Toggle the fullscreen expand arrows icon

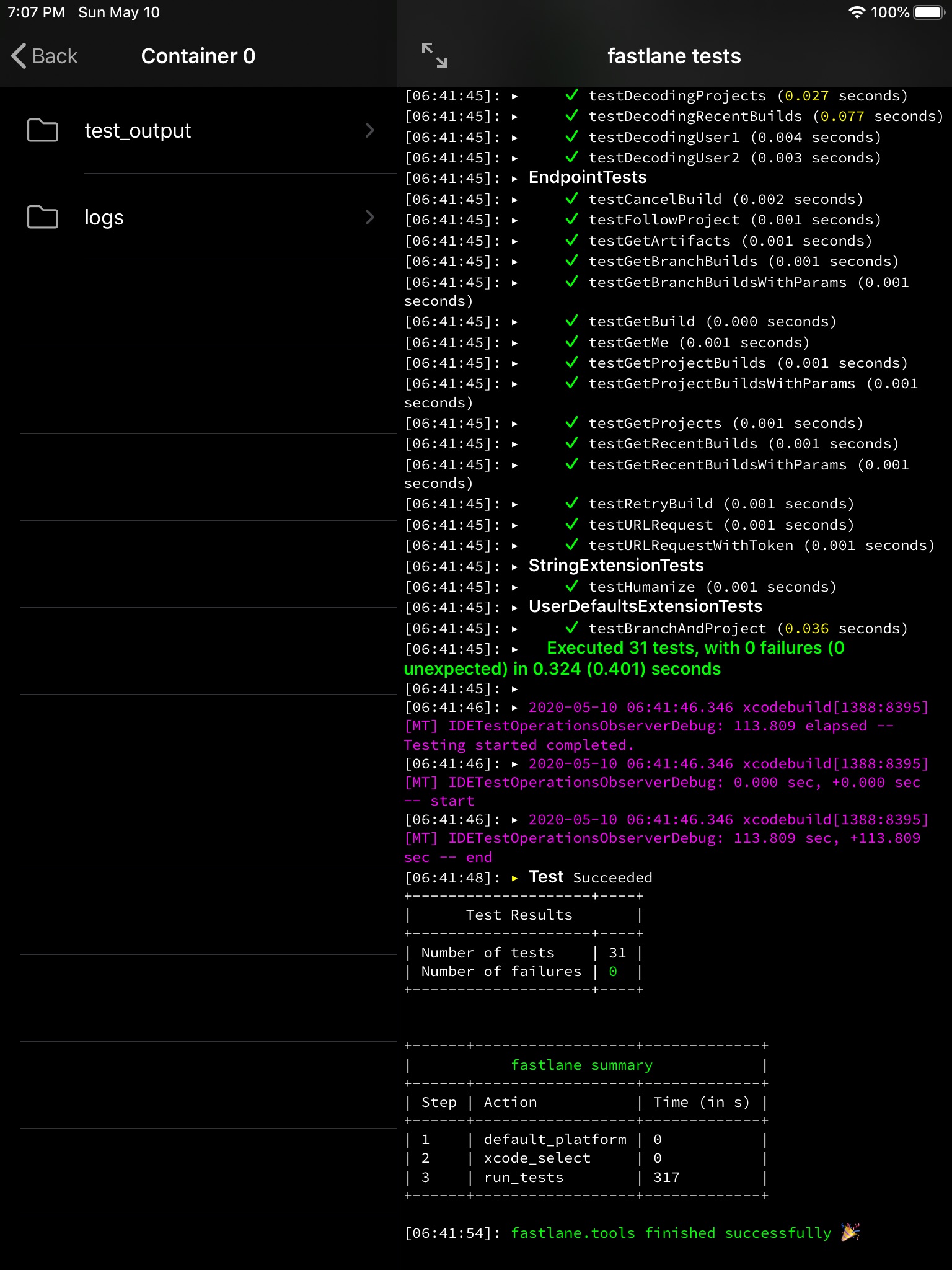pyautogui.click(x=434, y=55)
